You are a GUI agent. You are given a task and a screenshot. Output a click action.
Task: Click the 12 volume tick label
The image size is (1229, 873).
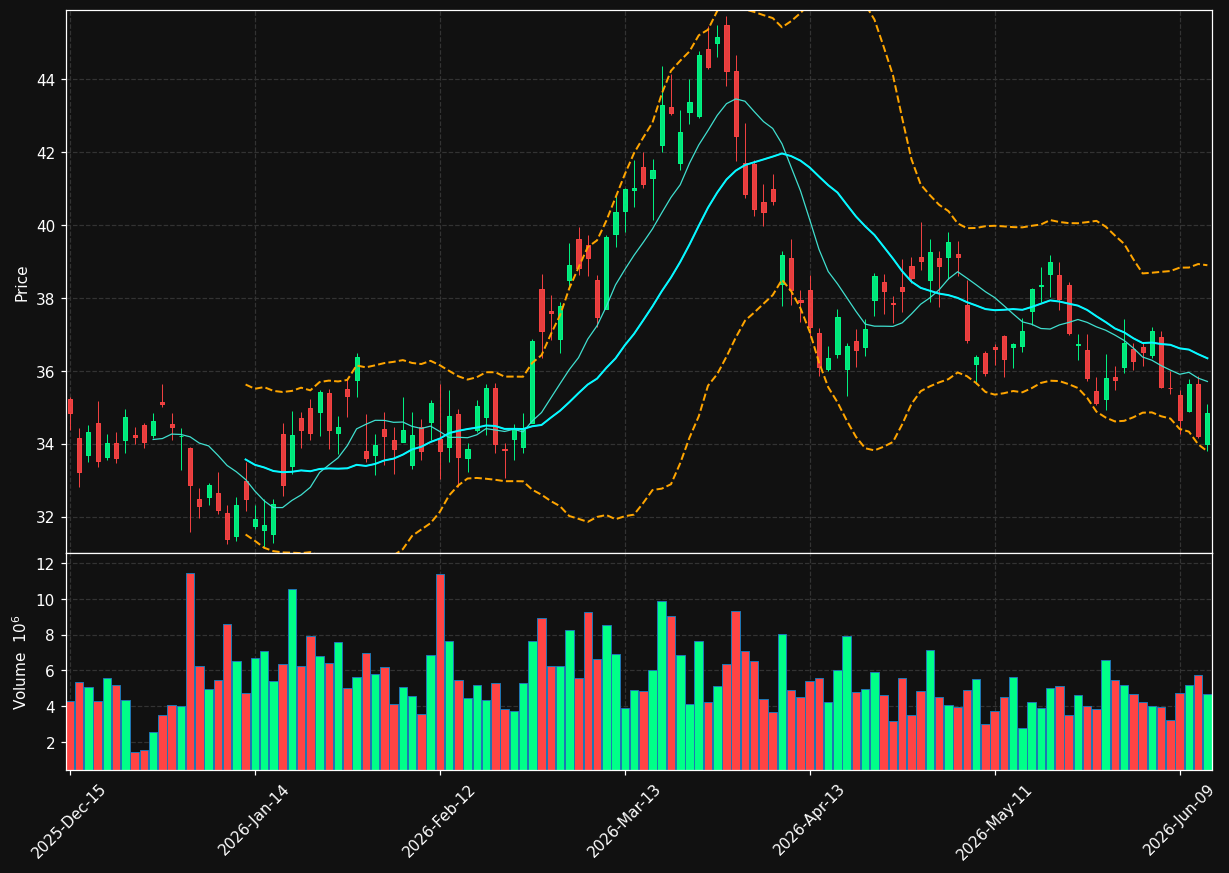point(48,564)
